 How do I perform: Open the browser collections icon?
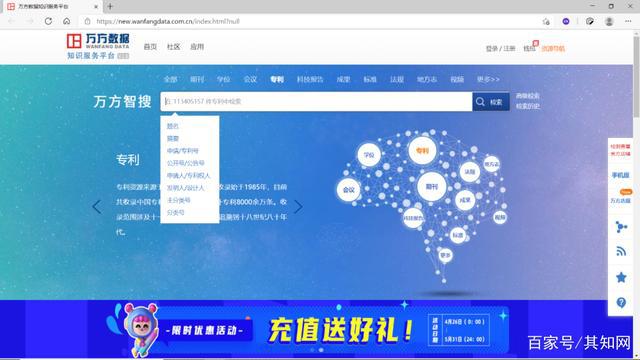tap(589, 21)
